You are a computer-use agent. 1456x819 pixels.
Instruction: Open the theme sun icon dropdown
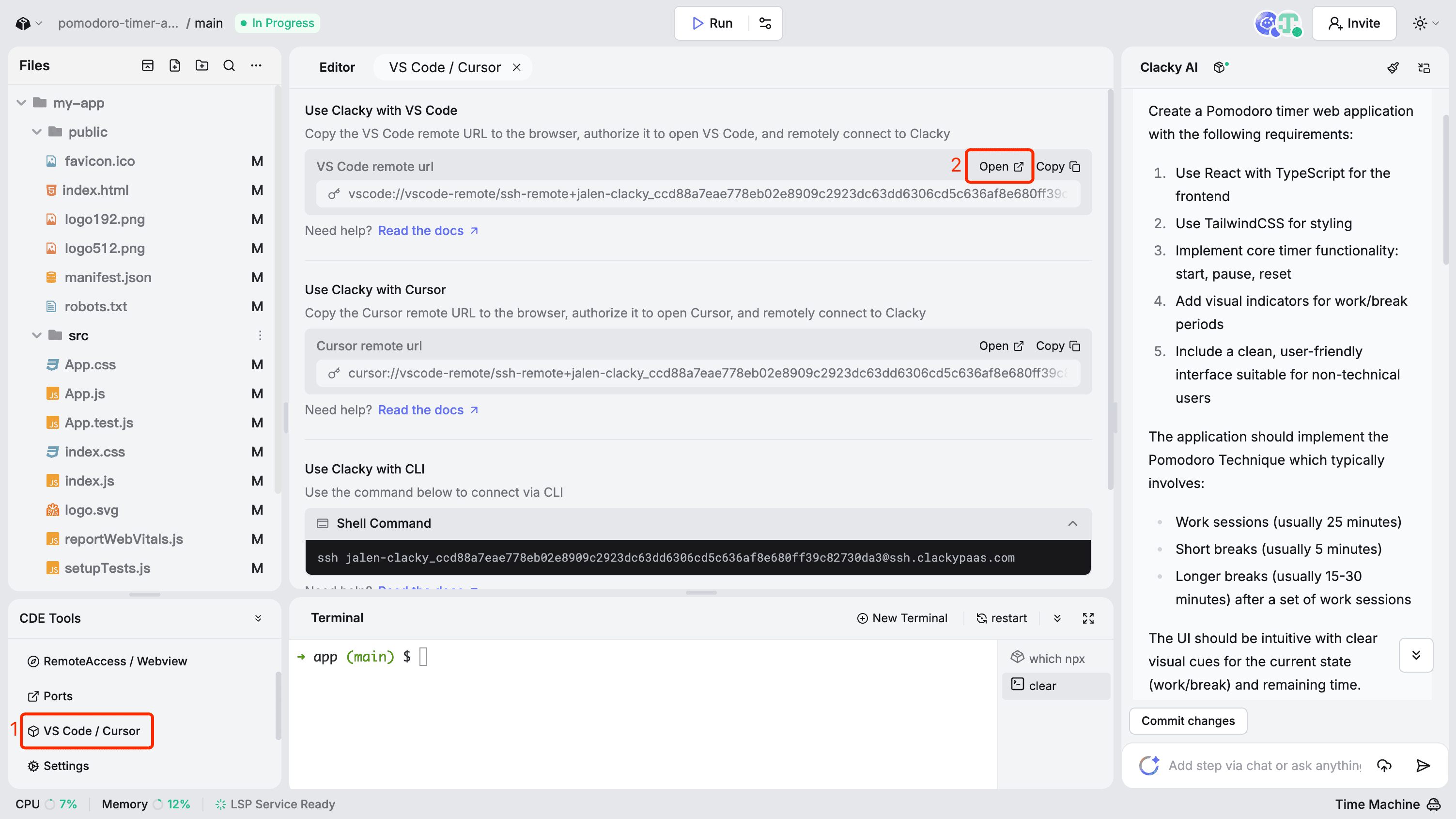coord(1425,23)
